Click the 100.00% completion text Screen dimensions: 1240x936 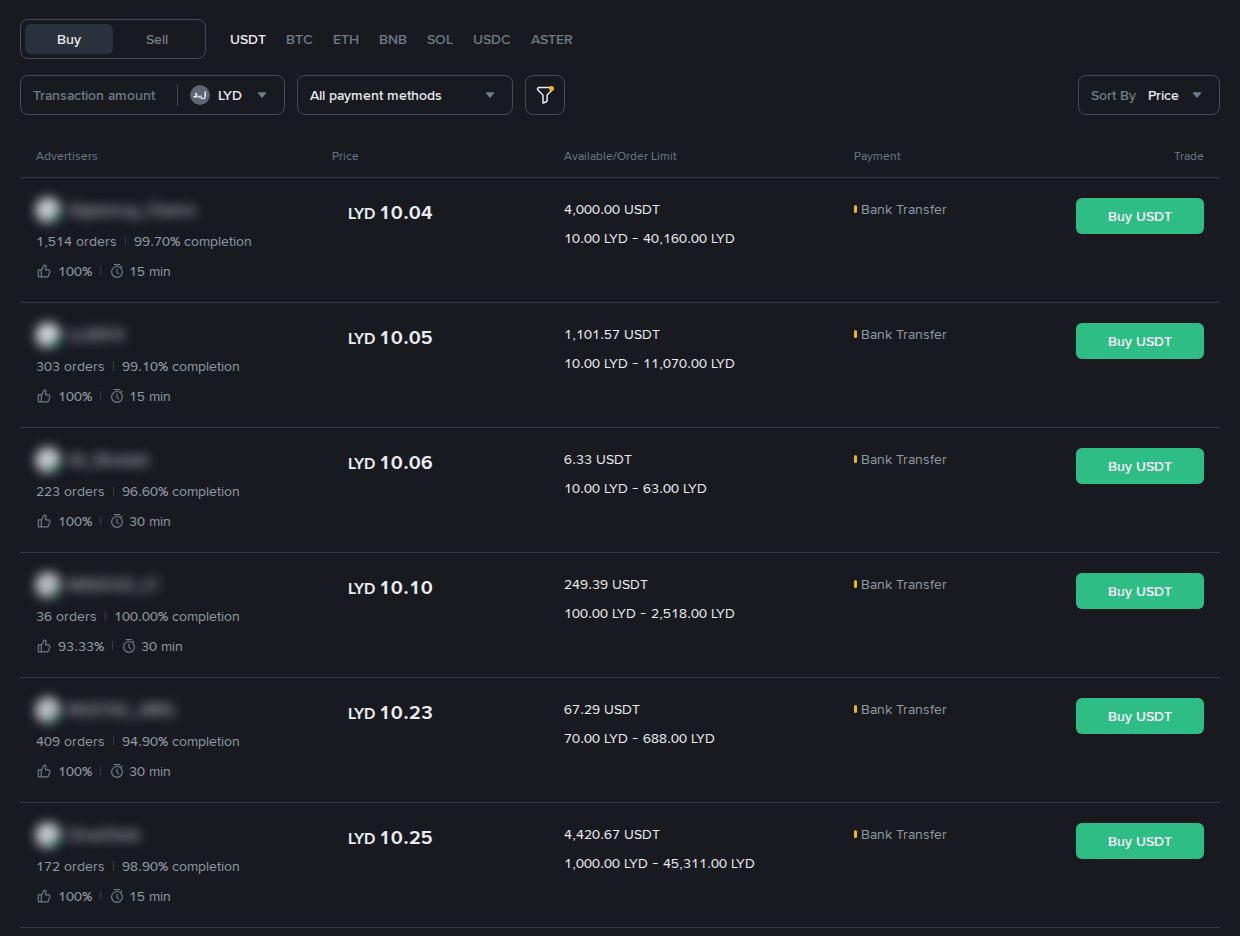tap(177, 616)
